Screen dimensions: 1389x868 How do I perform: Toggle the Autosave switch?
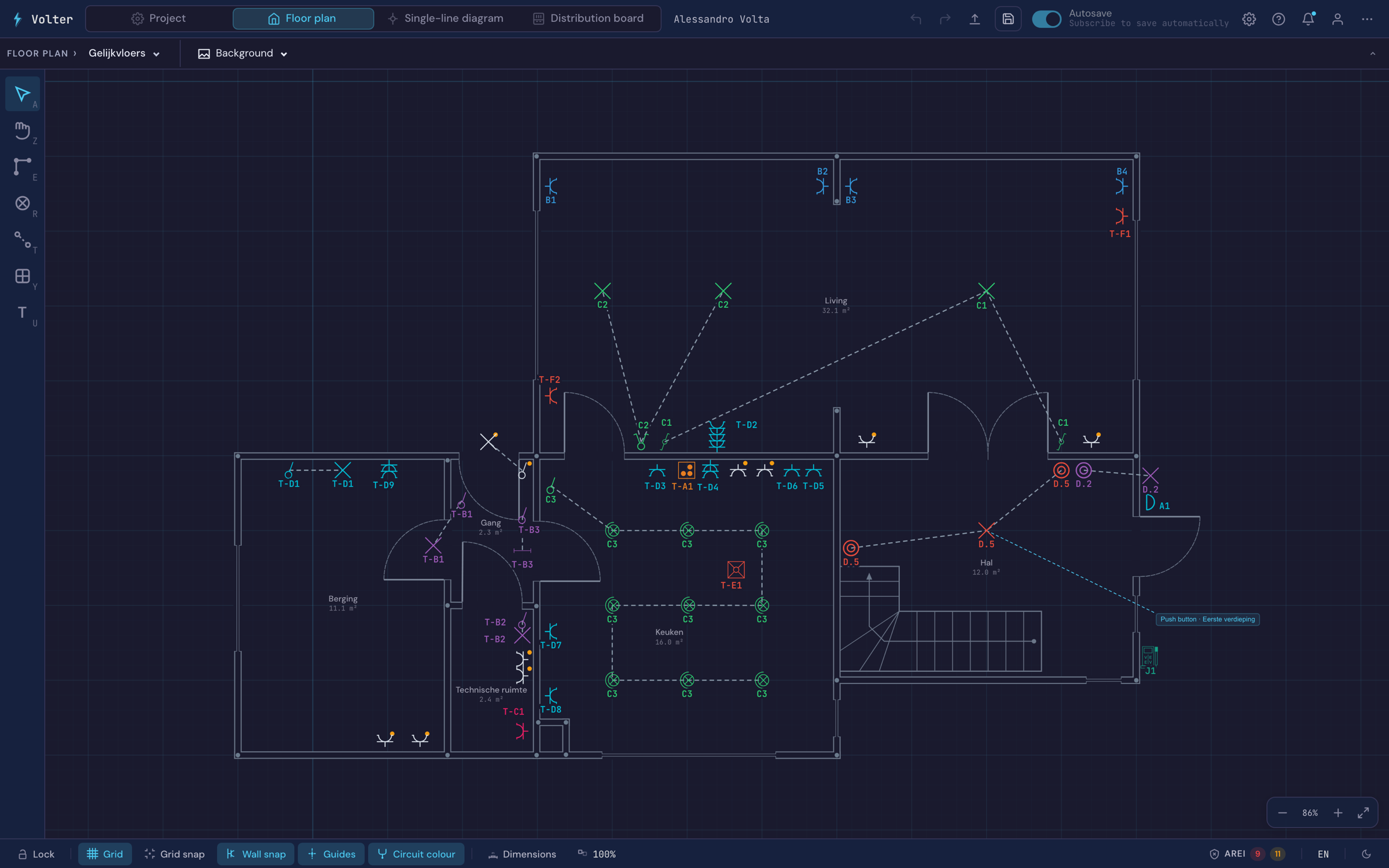coord(1046,19)
